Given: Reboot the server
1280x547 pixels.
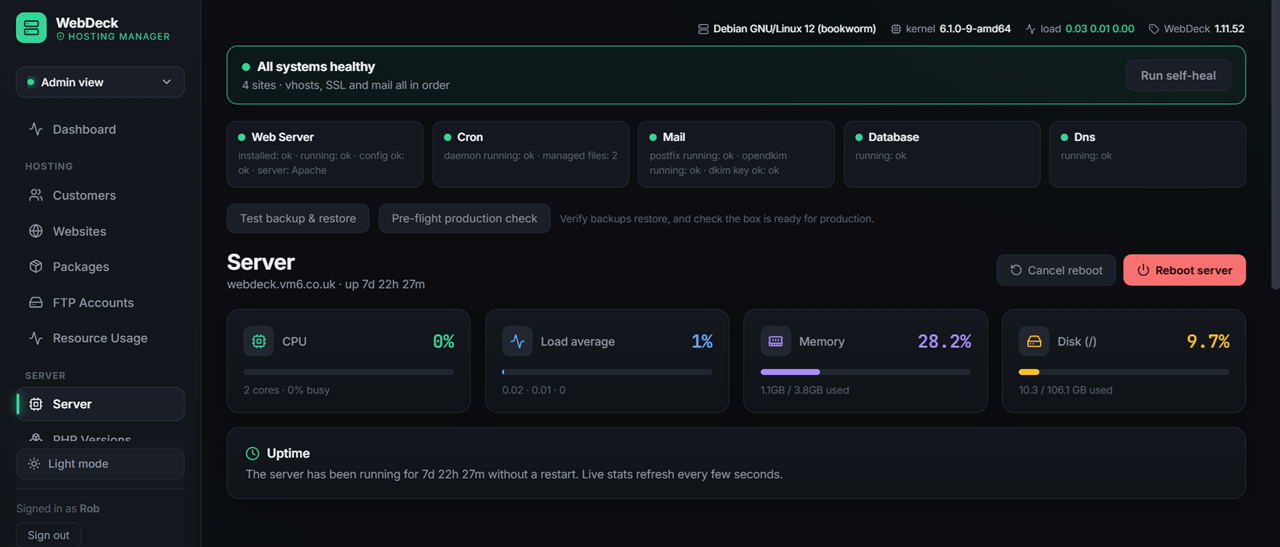Looking at the screenshot, I should pos(1184,270).
